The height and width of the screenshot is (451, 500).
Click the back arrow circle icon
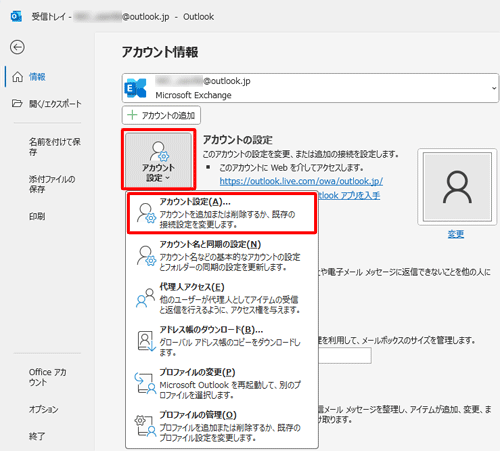(17, 47)
